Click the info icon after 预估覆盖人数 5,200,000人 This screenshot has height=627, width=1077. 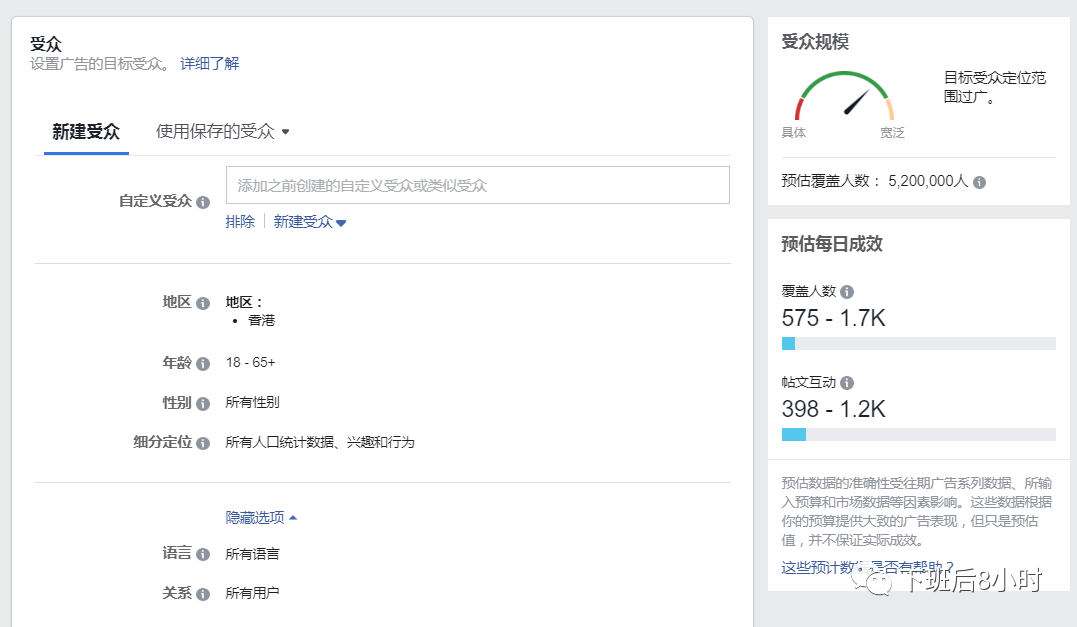click(x=977, y=183)
